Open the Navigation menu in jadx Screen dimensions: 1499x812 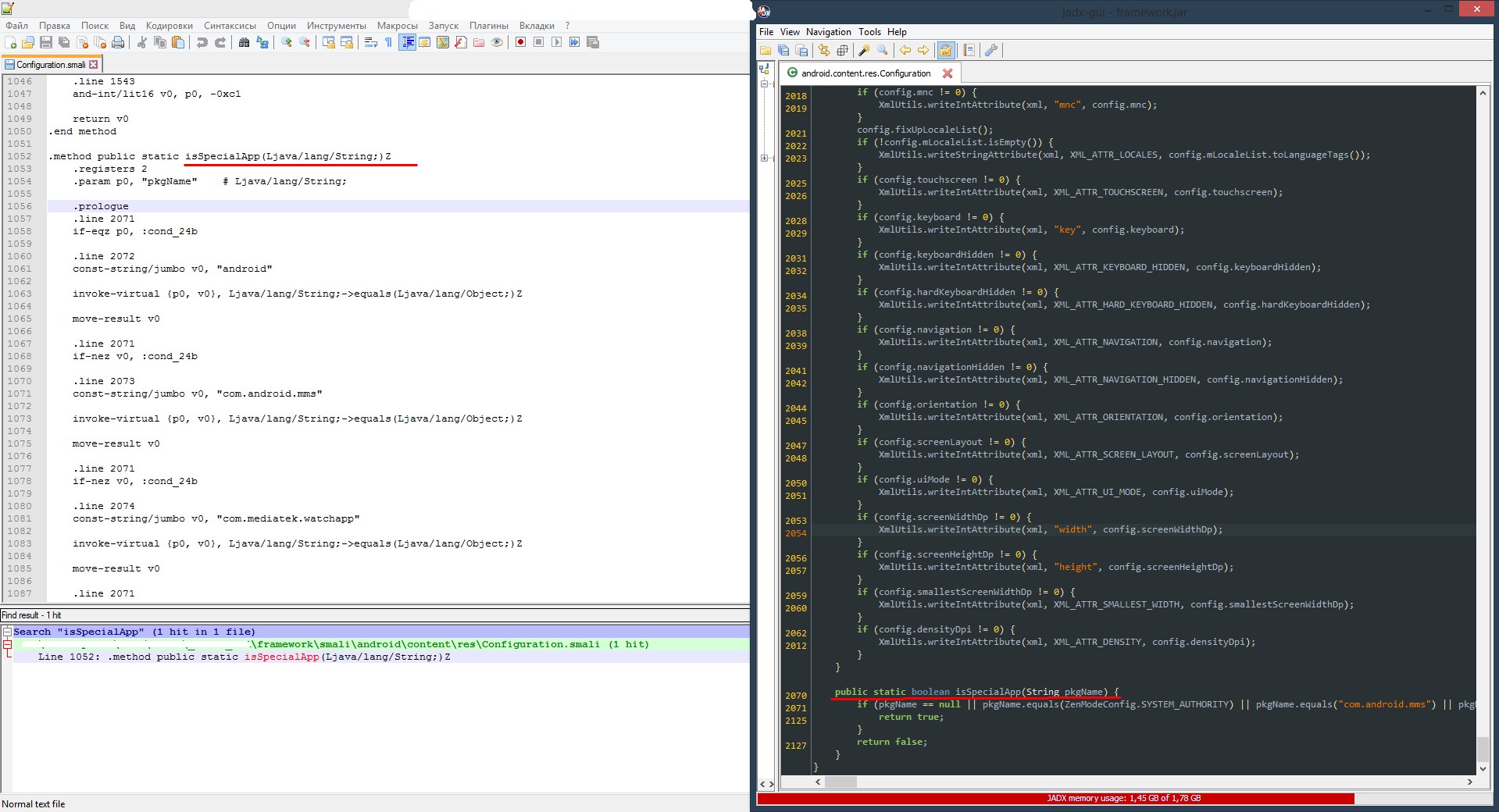[828, 32]
